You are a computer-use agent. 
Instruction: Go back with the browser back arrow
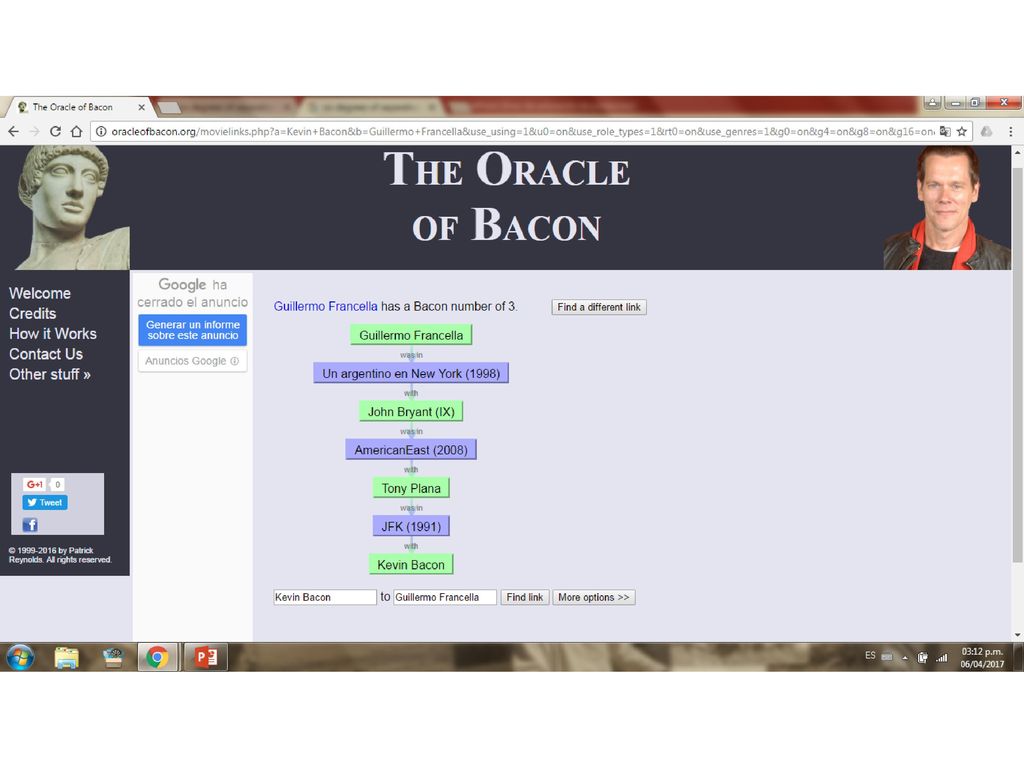tap(13, 131)
